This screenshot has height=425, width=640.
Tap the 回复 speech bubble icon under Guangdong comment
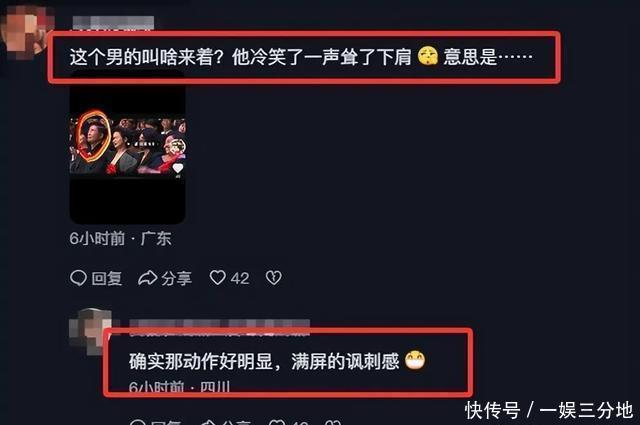[78, 278]
